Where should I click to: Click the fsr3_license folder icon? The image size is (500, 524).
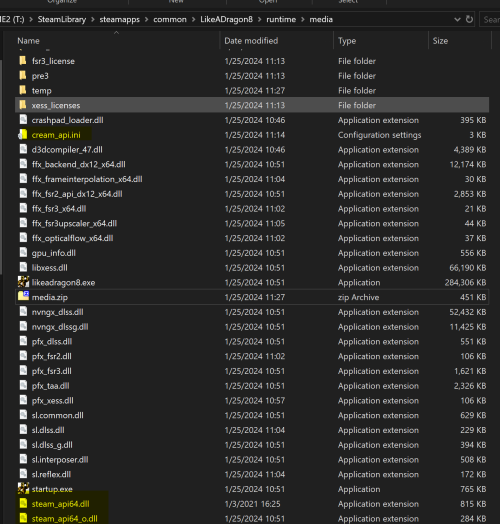pos(23,61)
